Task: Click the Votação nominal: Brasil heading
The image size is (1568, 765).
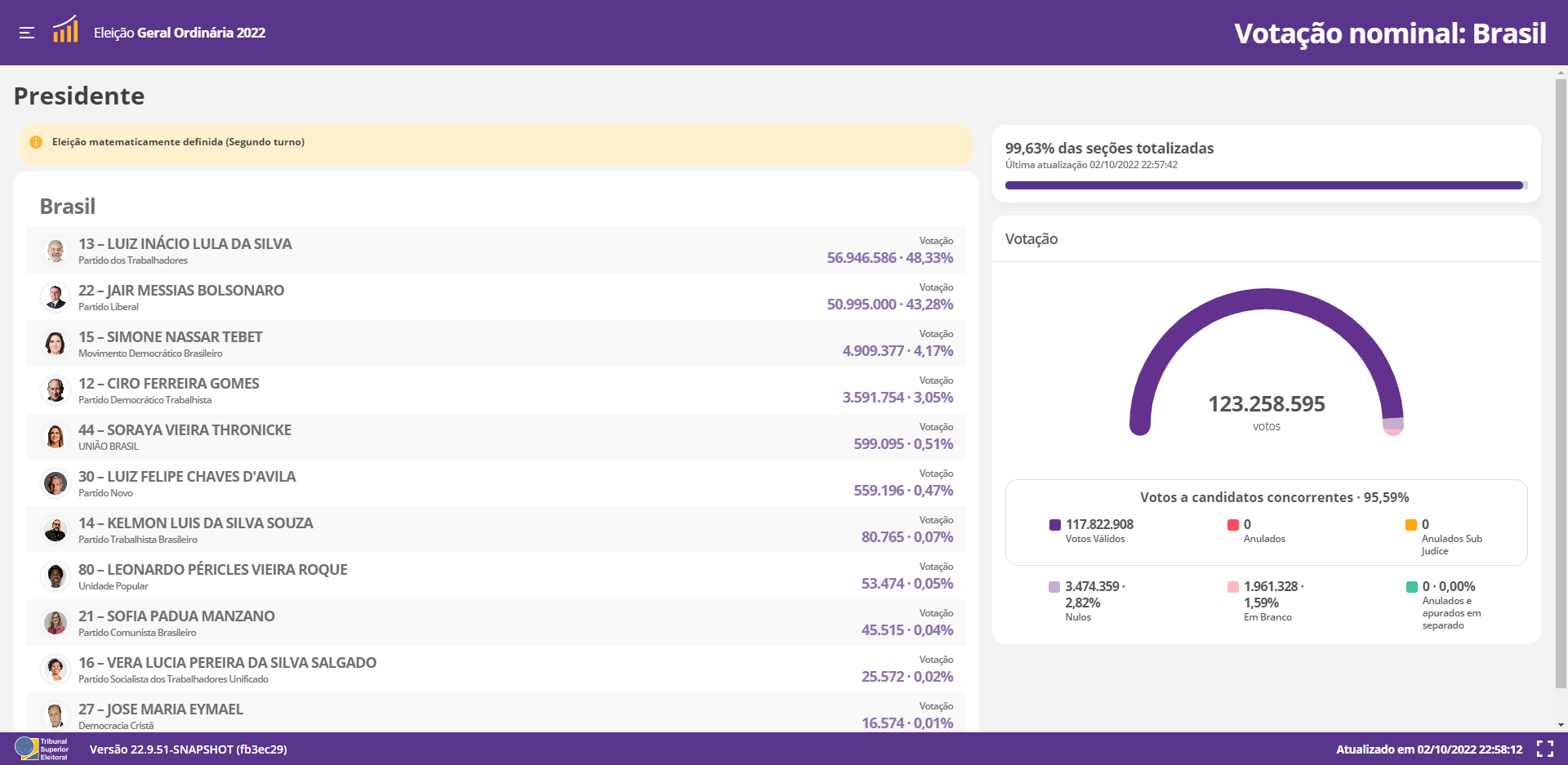Action: 1390,33
